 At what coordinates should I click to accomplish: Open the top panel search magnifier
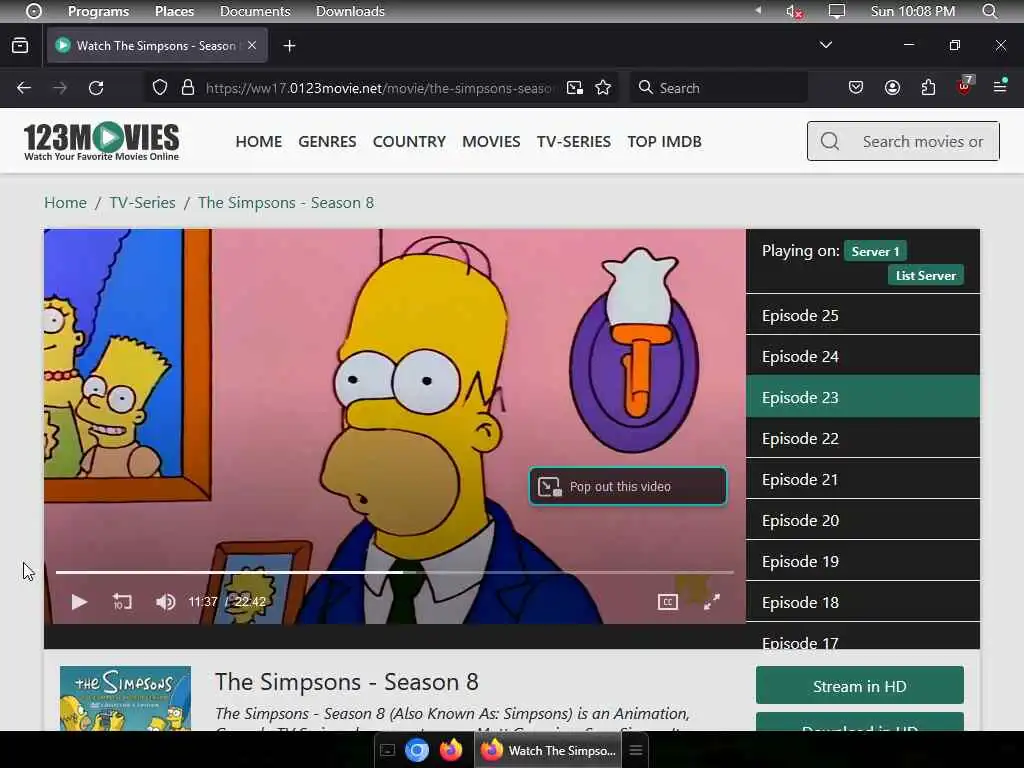[x=989, y=11]
